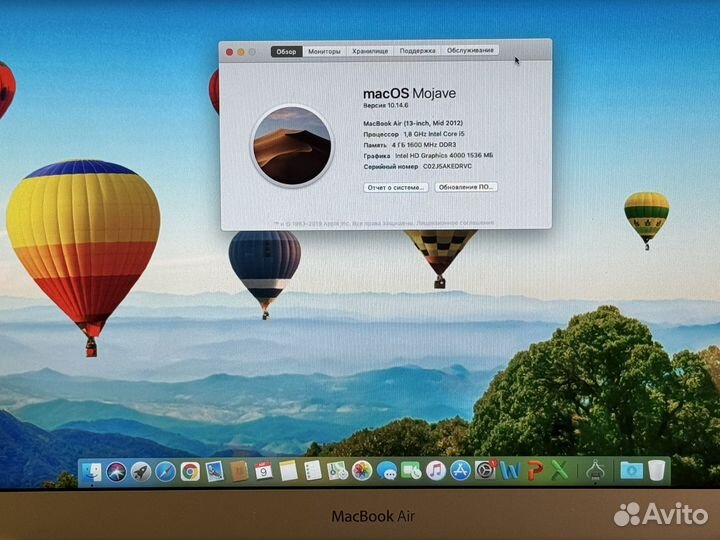Close the About This Mac window
The height and width of the screenshot is (540, 720).
coord(230,52)
